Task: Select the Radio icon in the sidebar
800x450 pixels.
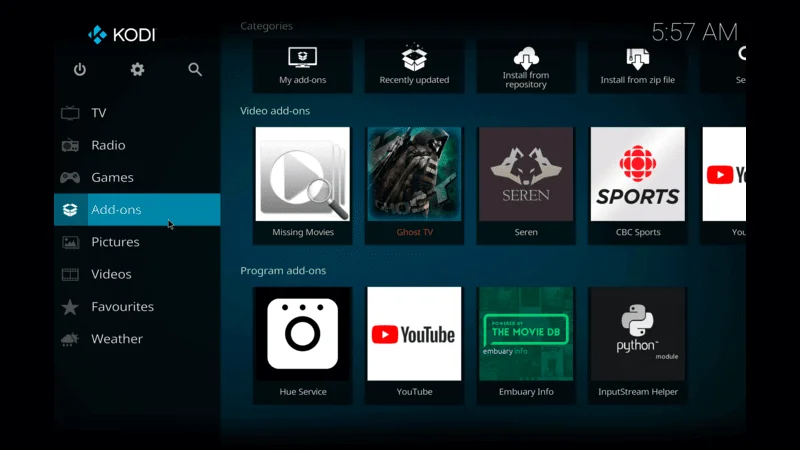Action: [70, 145]
